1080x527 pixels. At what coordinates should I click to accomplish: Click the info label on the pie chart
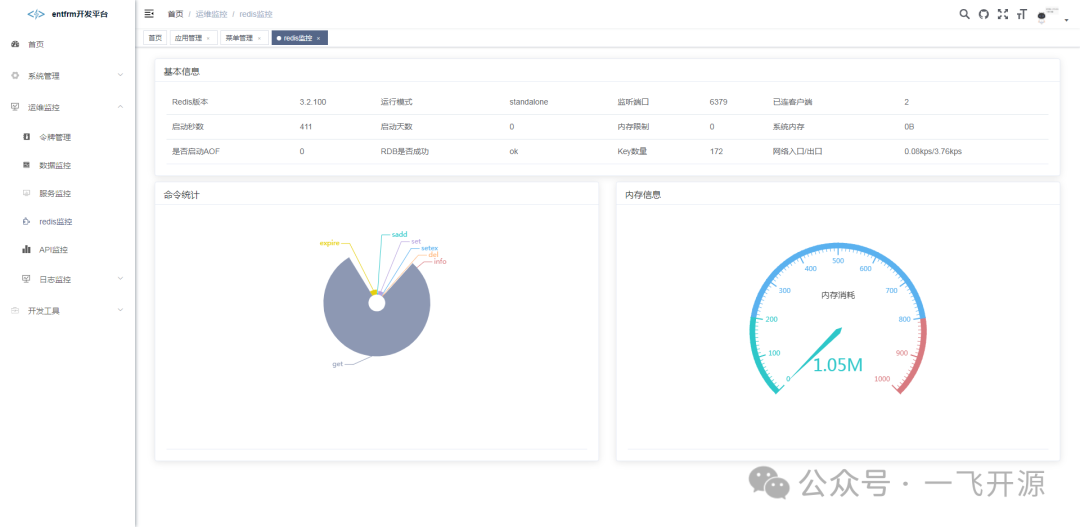(x=440, y=262)
